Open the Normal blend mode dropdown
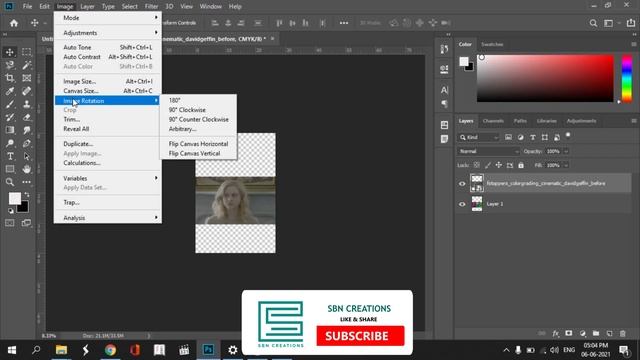 click(488, 151)
